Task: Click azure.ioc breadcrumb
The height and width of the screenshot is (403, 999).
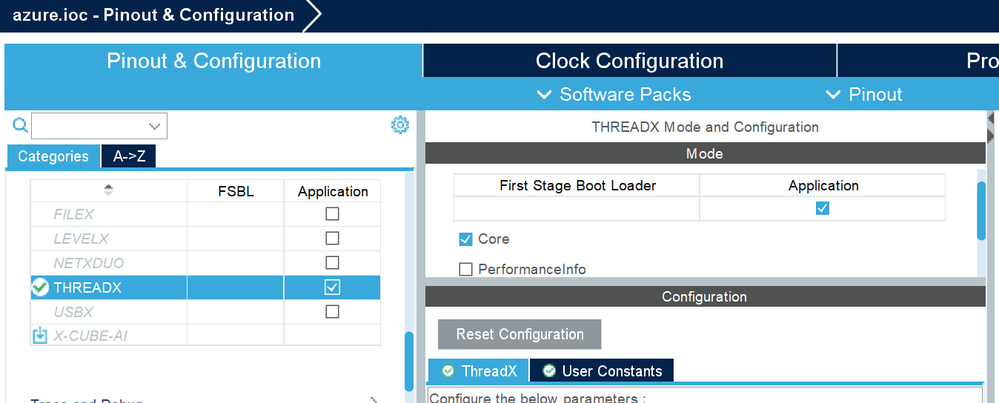Action: tap(154, 15)
